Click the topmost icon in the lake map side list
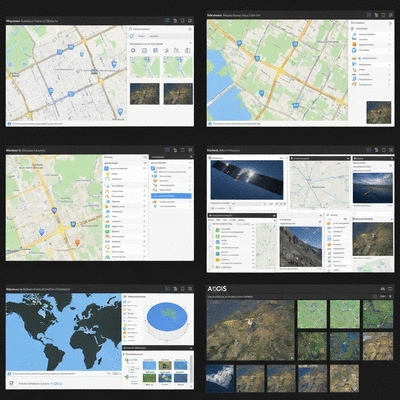The height and width of the screenshot is (400, 400). pyautogui.click(x=353, y=29)
